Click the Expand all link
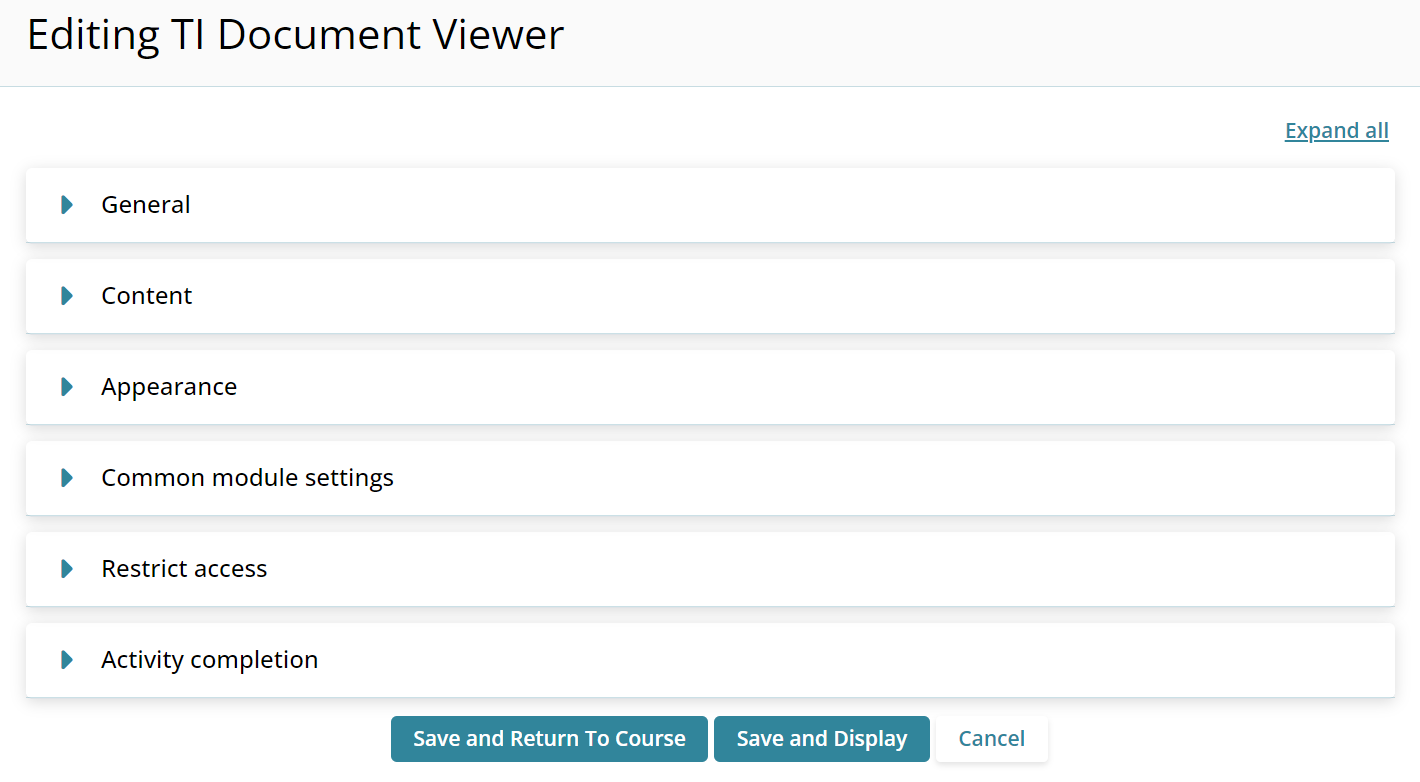The width and height of the screenshot is (1420, 782). [x=1336, y=131]
